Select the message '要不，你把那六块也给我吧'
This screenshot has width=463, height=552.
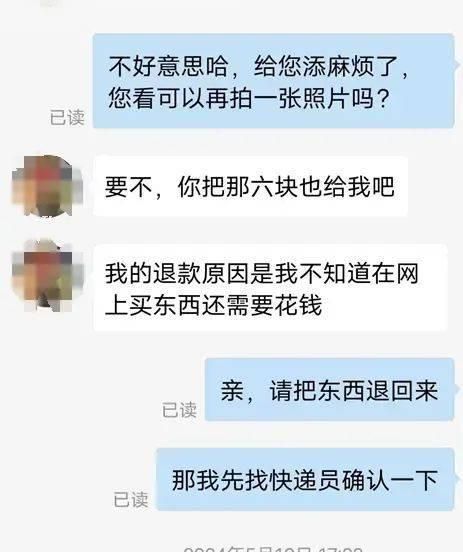pyautogui.click(x=250, y=186)
